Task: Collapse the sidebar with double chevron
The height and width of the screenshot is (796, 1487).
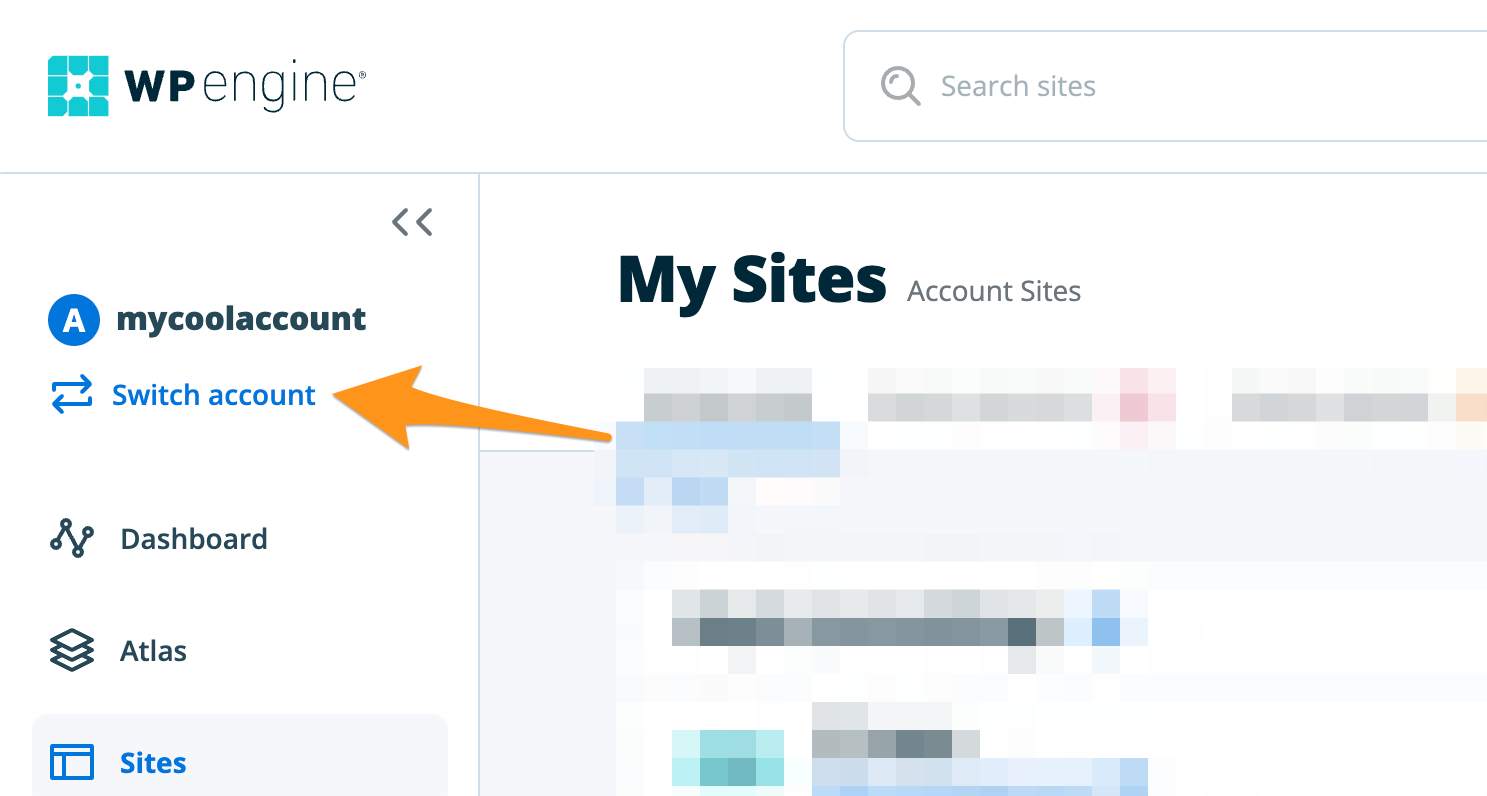Action: pyautogui.click(x=412, y=221)
